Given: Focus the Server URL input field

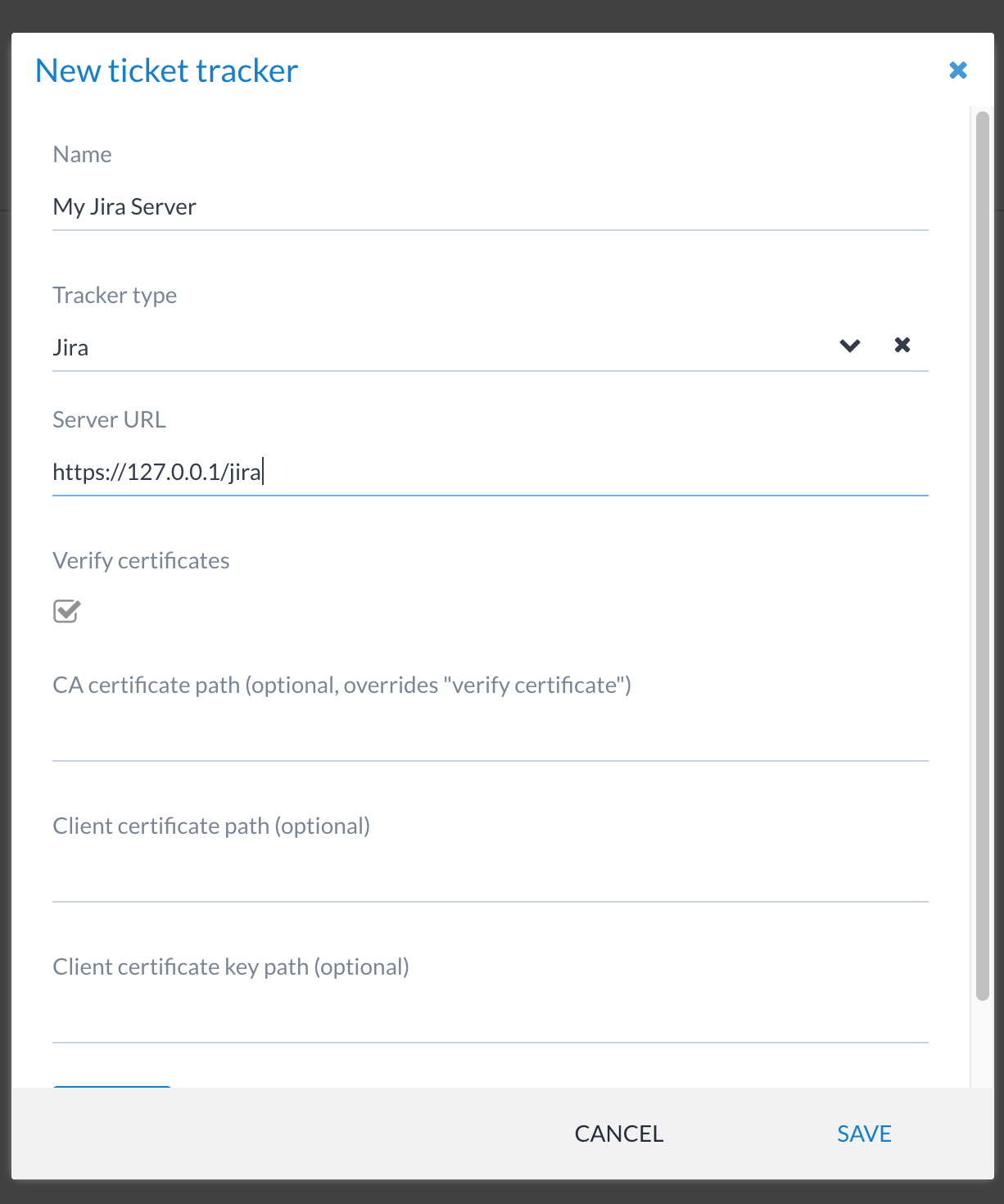Looking at the screenshot, I should tap(490, 473).
